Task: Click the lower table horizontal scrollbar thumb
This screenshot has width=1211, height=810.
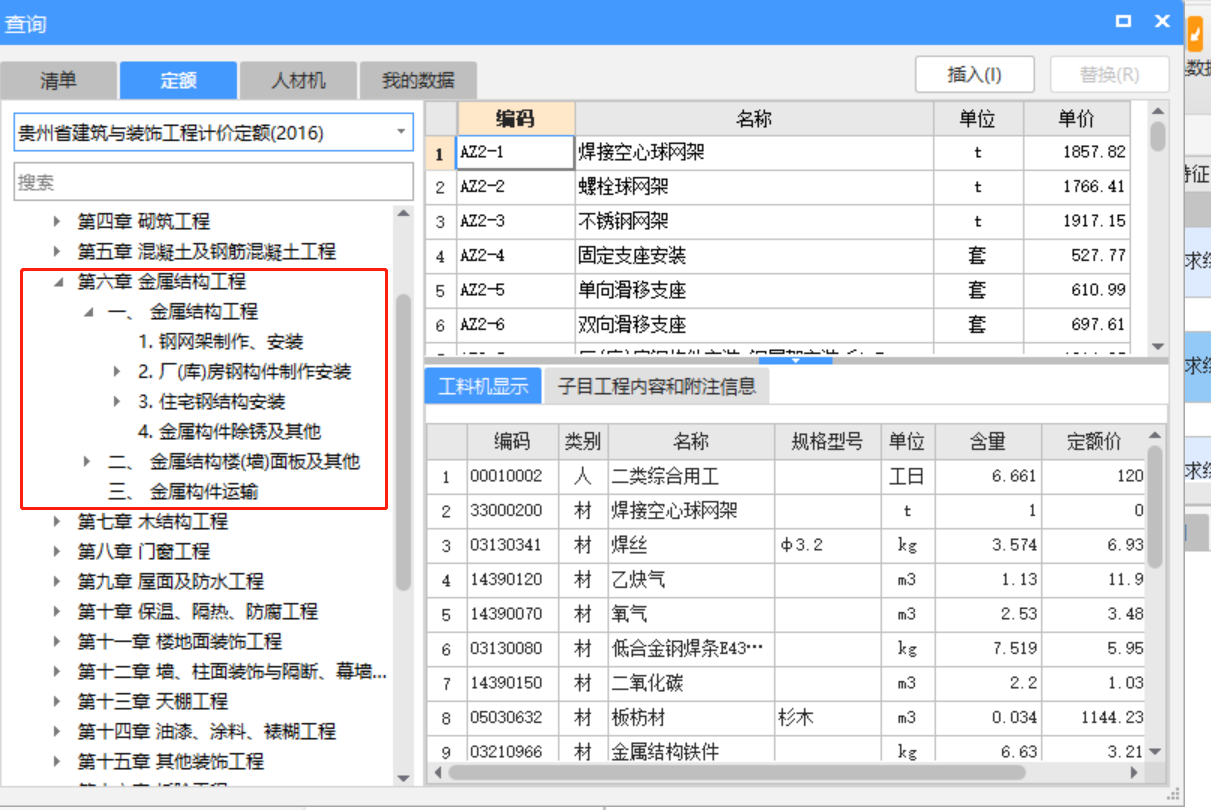Action: point(737,773)
